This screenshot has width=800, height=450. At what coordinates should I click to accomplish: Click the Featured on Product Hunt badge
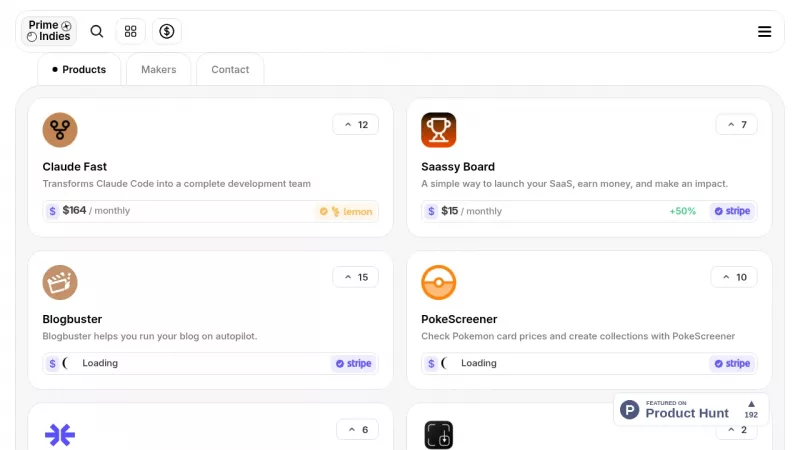[690, 409]
